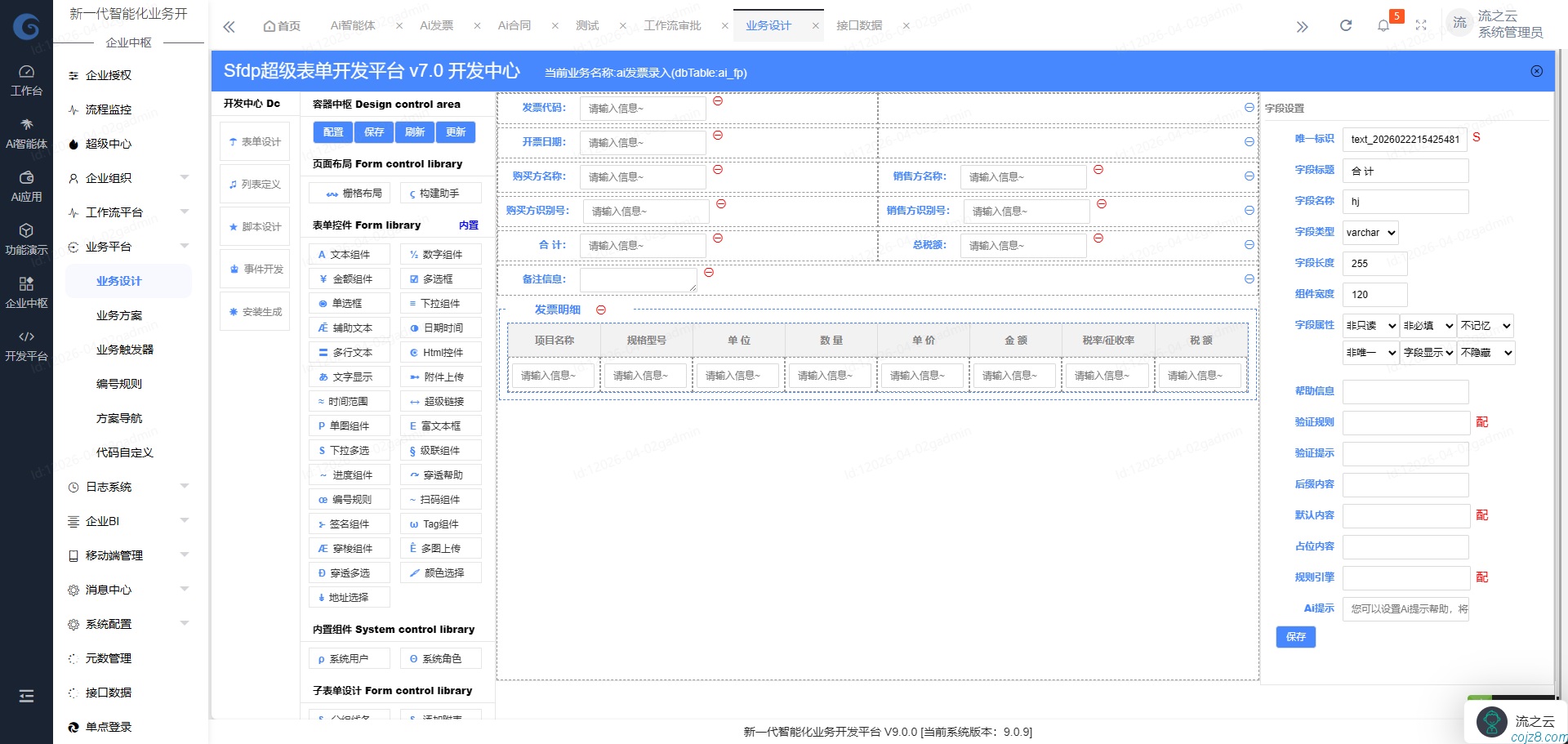Select the 富文本框 rich text component
Image resolution: width=1568 pixels, height=744 pixels.
pyautogui.click(x=440, y=425)
